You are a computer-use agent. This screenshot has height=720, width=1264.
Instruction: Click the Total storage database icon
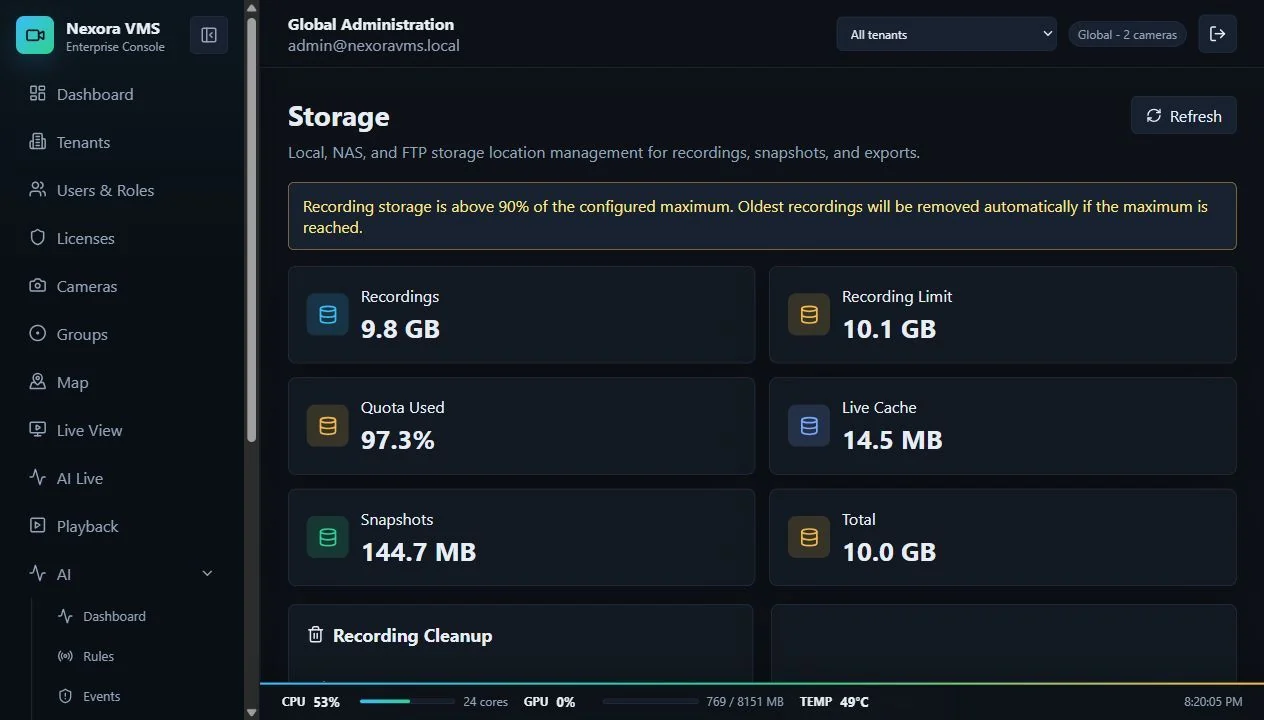[x=809, y=537]
